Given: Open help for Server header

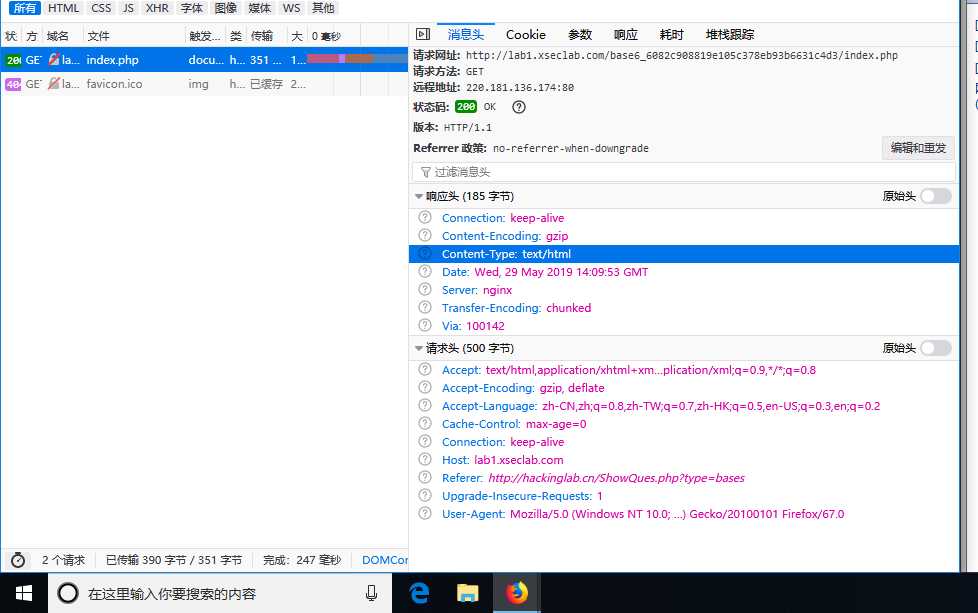Looking at the screenshot, I should point(425,289).
